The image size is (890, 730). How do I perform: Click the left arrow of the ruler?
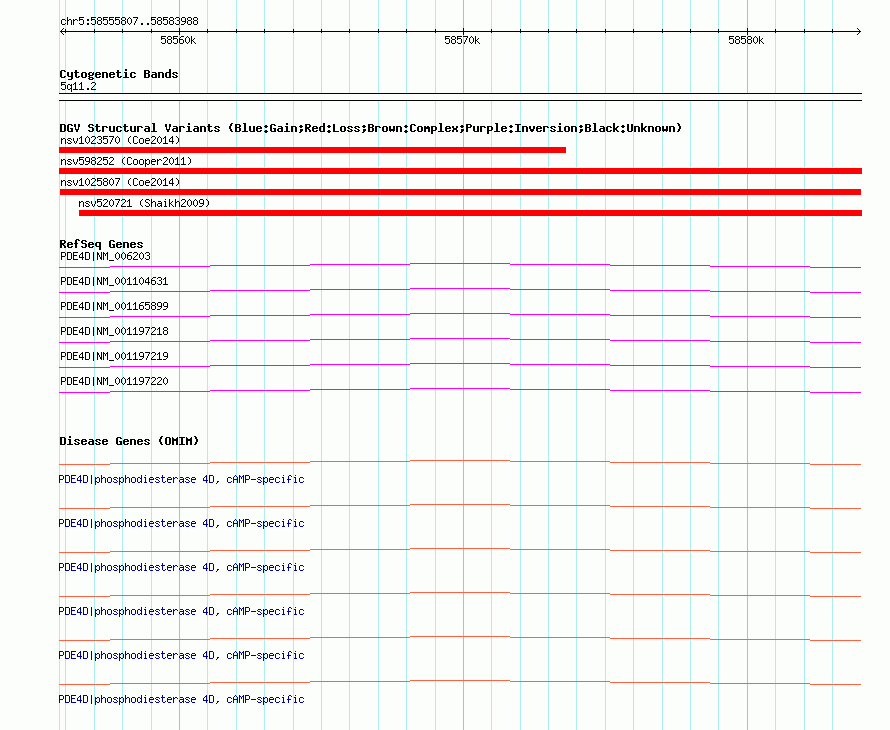click(x=63, y=32)
